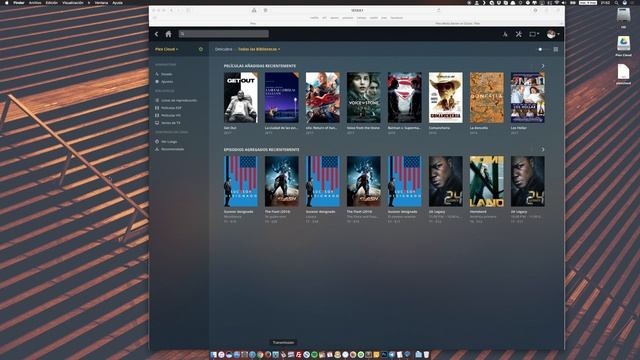Open the Comanchería movie poster
The image size is (640, 360).
pos(446,98)
